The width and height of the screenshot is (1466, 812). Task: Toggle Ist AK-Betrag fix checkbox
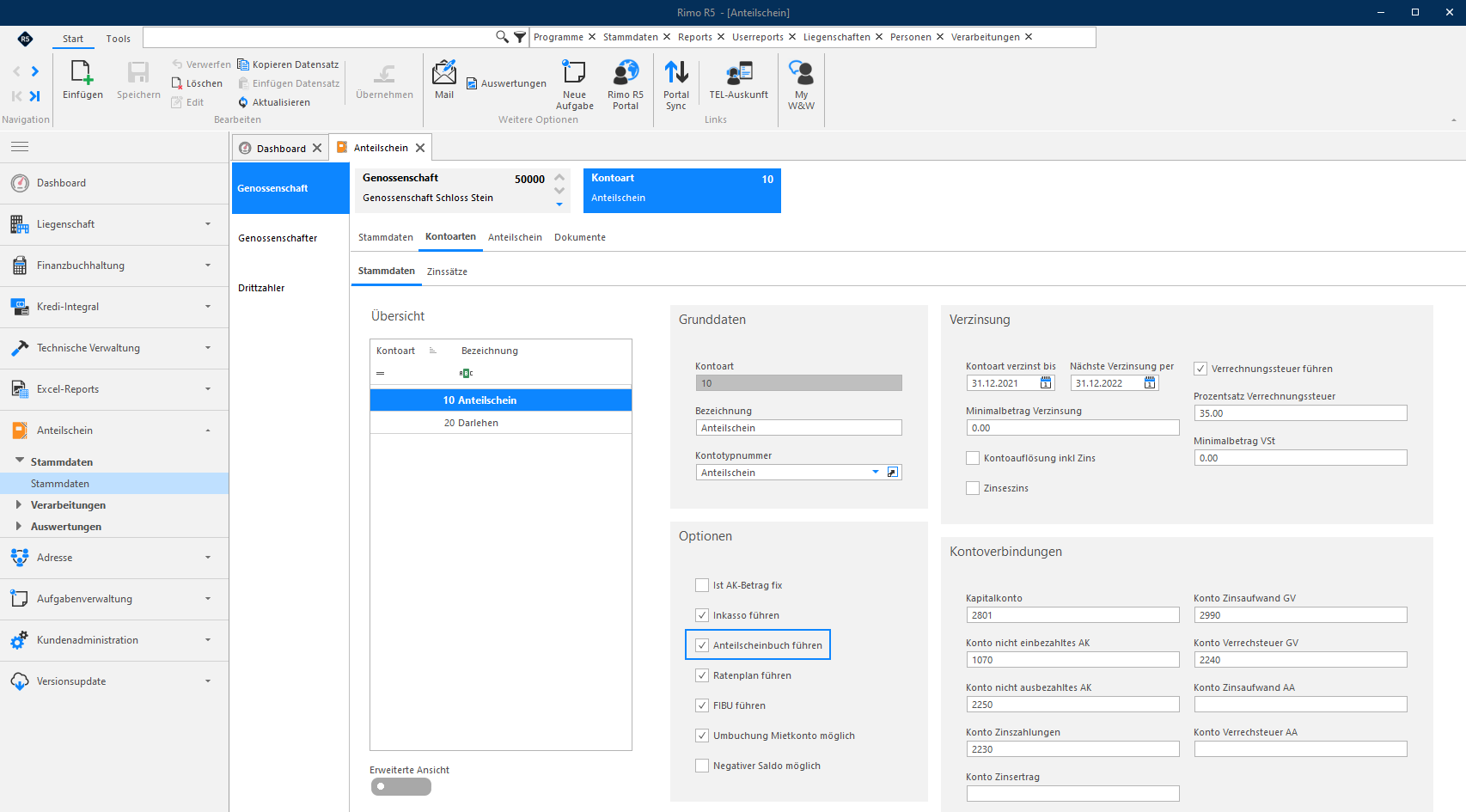click(702, 585)
